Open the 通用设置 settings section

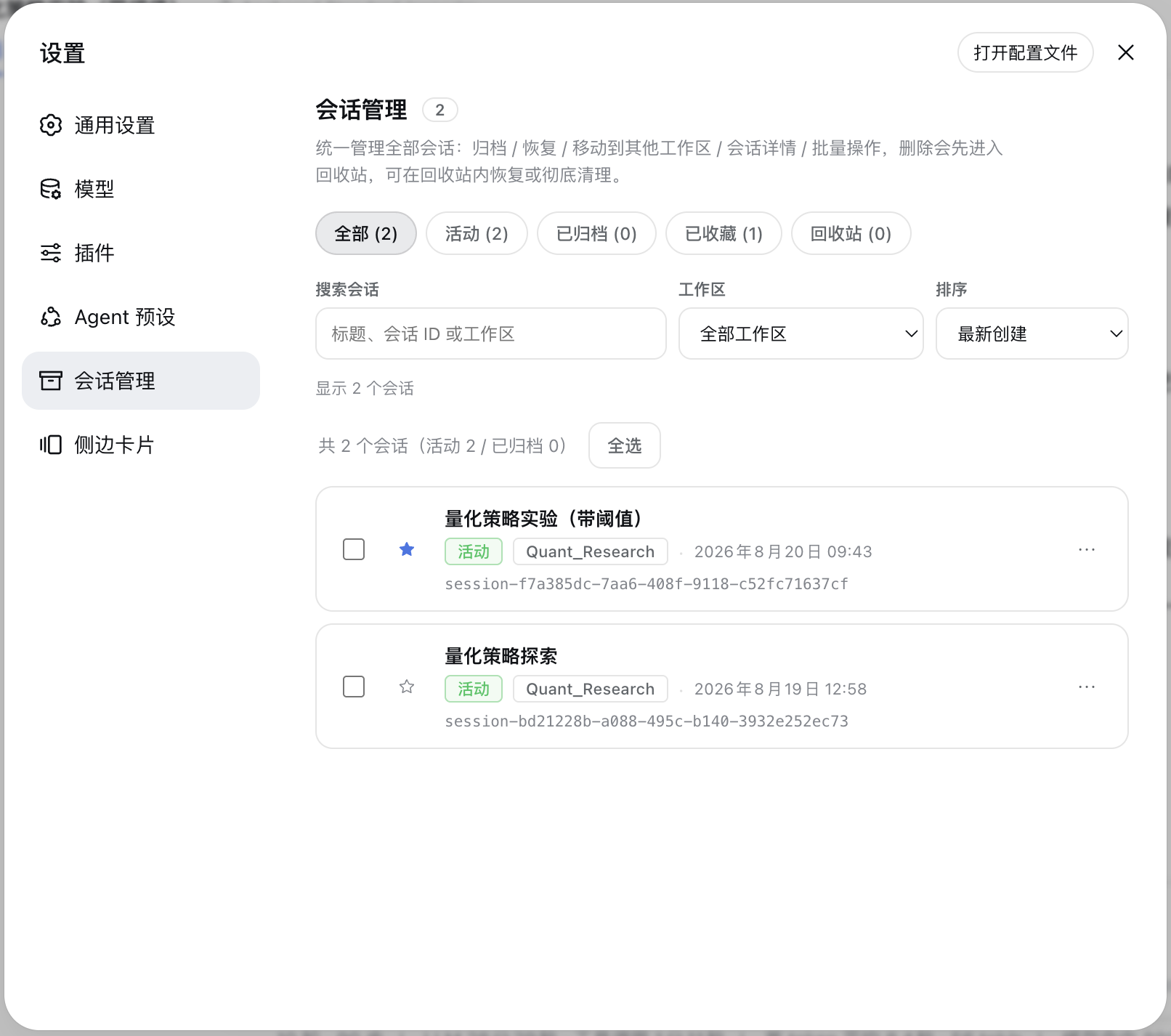141,125
